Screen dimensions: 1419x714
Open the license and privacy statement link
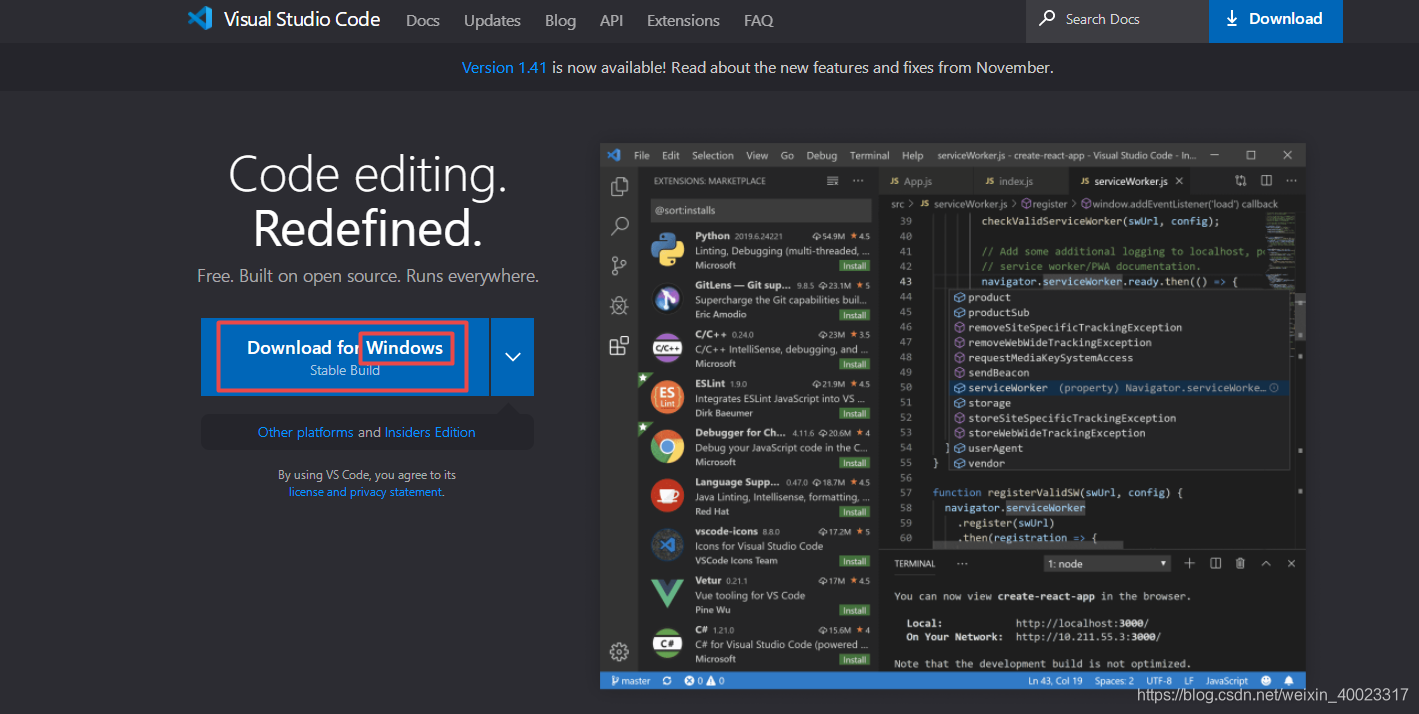[x=365, y=492]
